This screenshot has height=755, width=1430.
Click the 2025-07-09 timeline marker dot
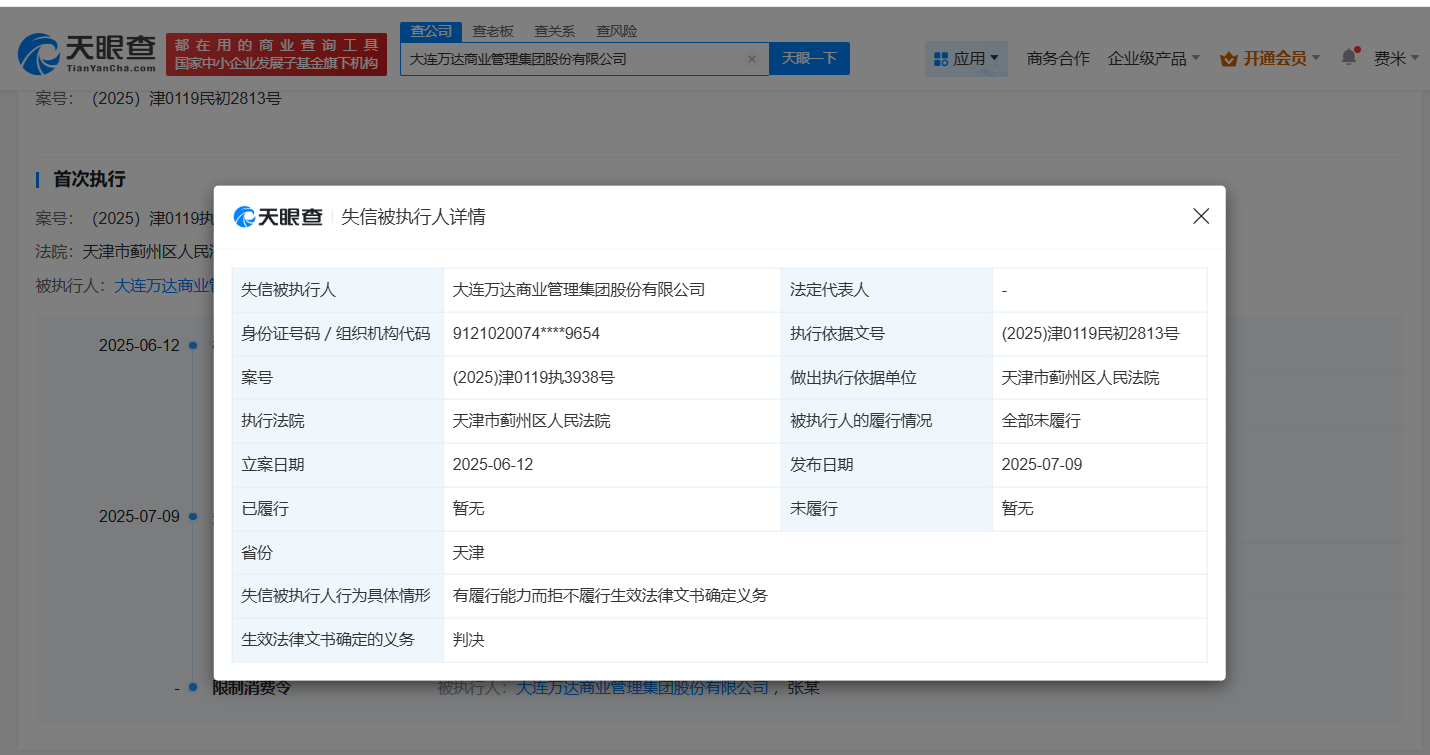point(193,517)
